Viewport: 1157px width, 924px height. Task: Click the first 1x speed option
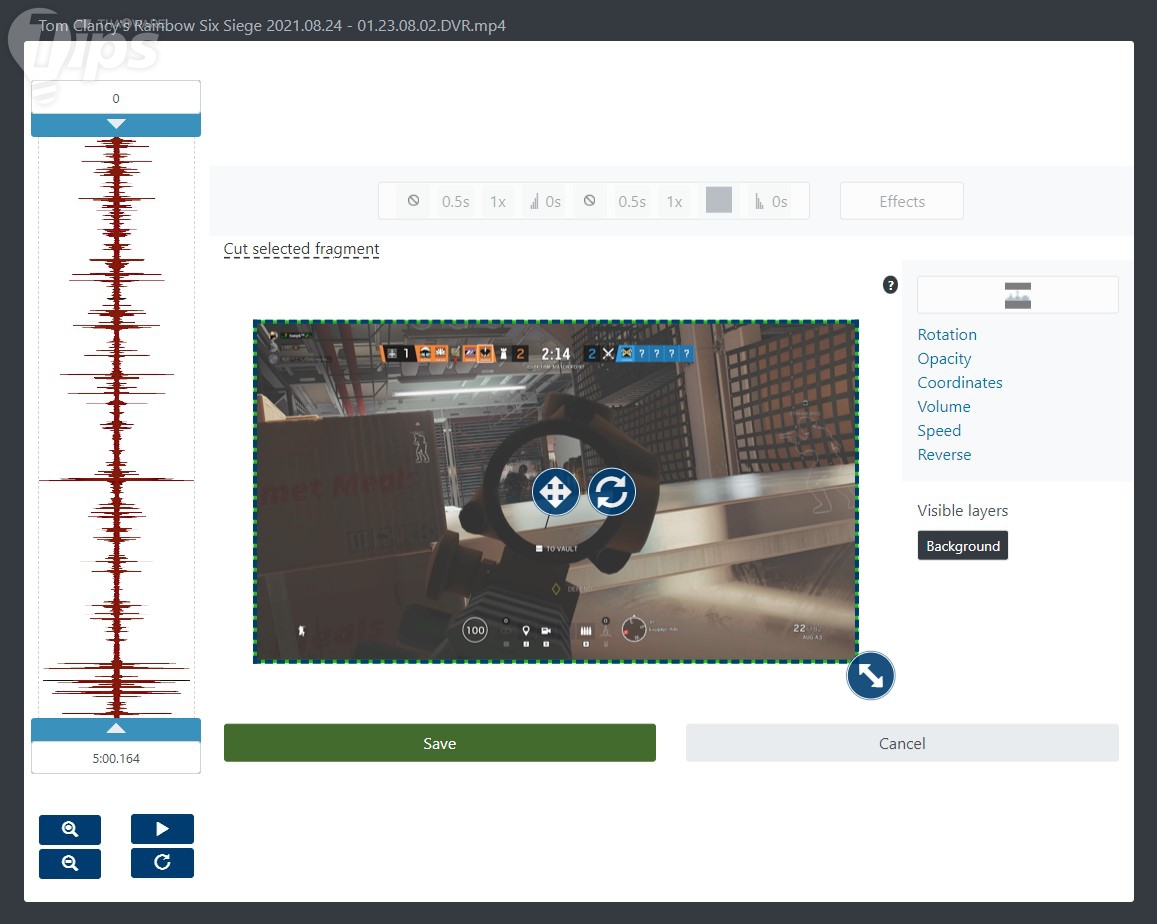(498, 201)
